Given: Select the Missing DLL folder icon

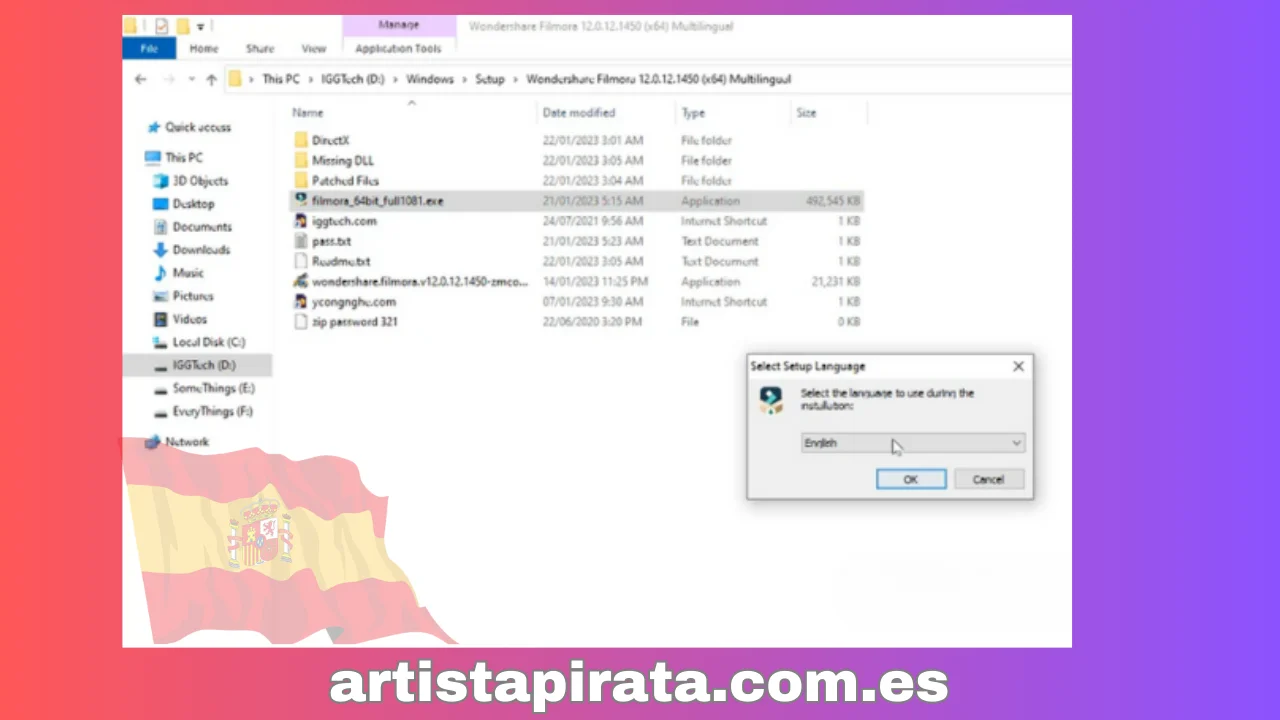Looking at the screenshot, I should click(301, 161).
